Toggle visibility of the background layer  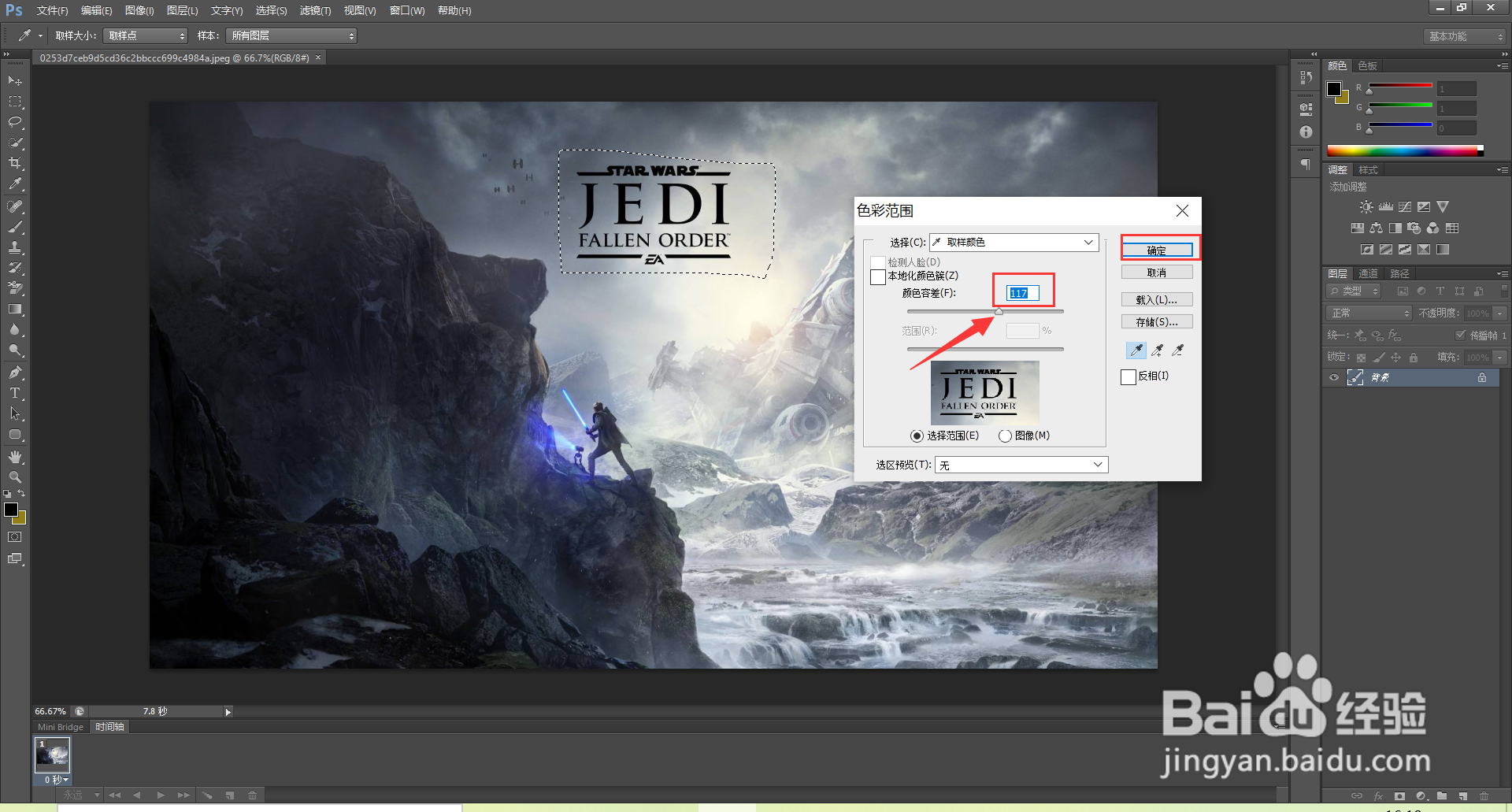pos(1334,378)
